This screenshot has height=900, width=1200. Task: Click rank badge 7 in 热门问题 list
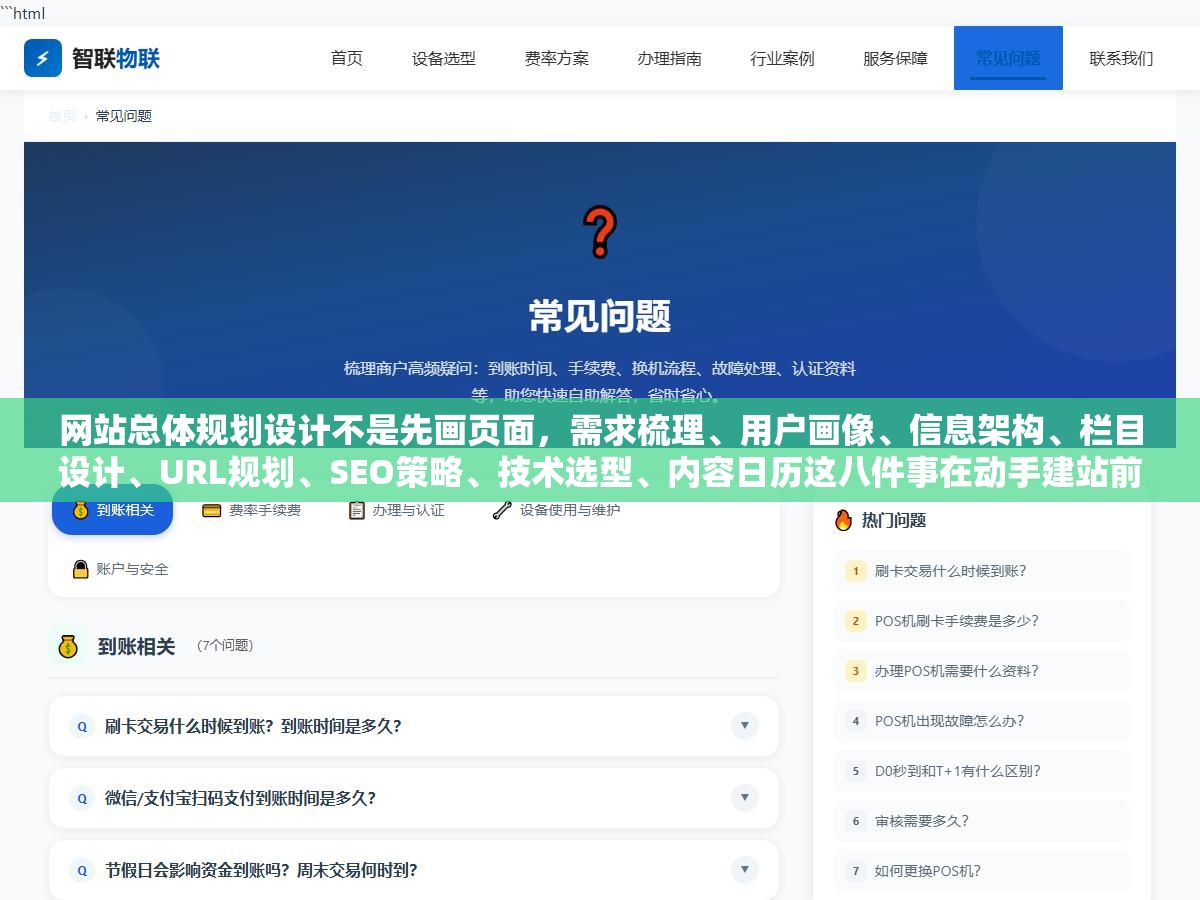(855, 871)
